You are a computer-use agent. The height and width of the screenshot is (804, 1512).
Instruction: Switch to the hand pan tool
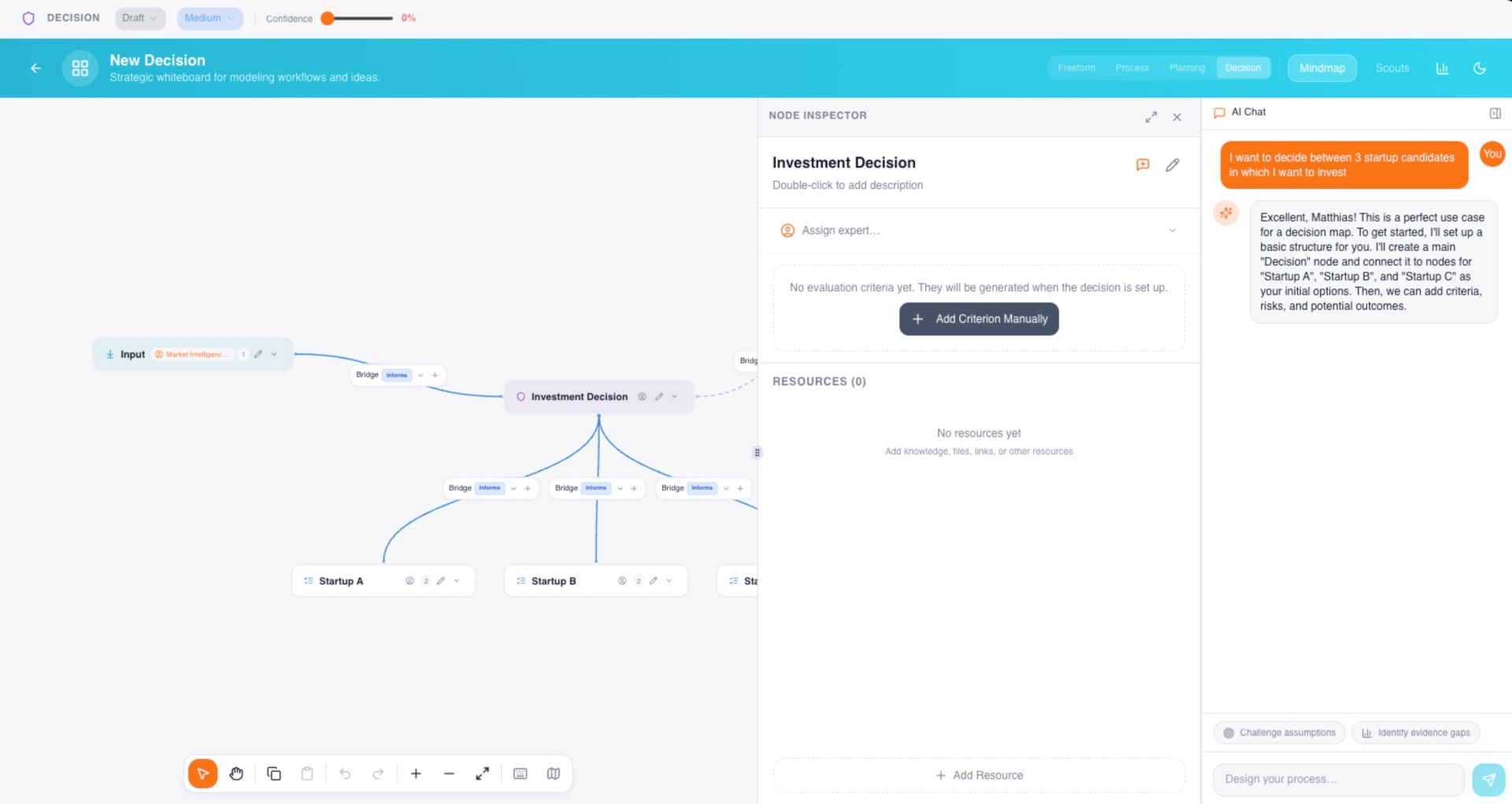point(236,773)
